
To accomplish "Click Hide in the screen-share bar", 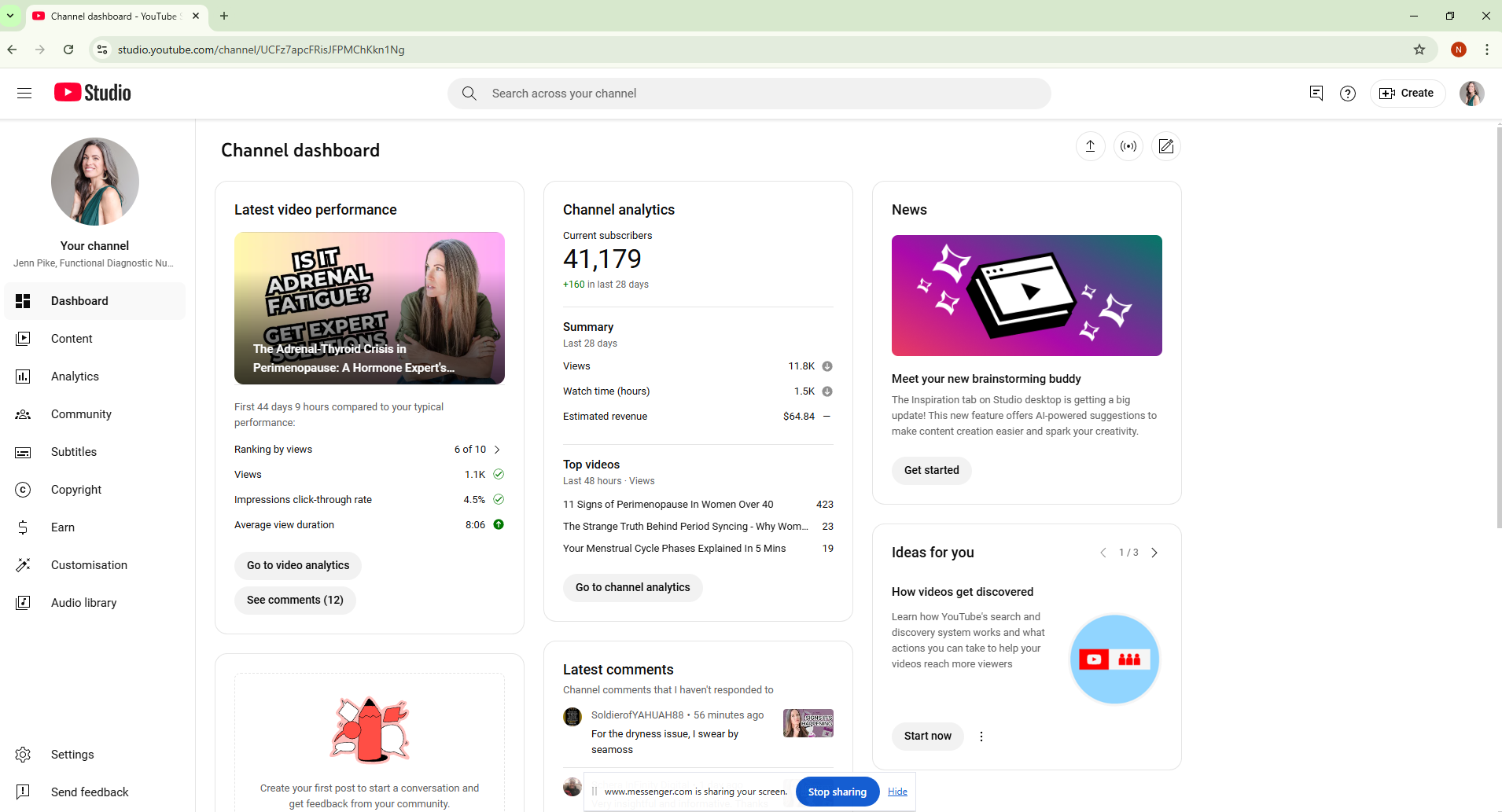I will click(897, 792).
